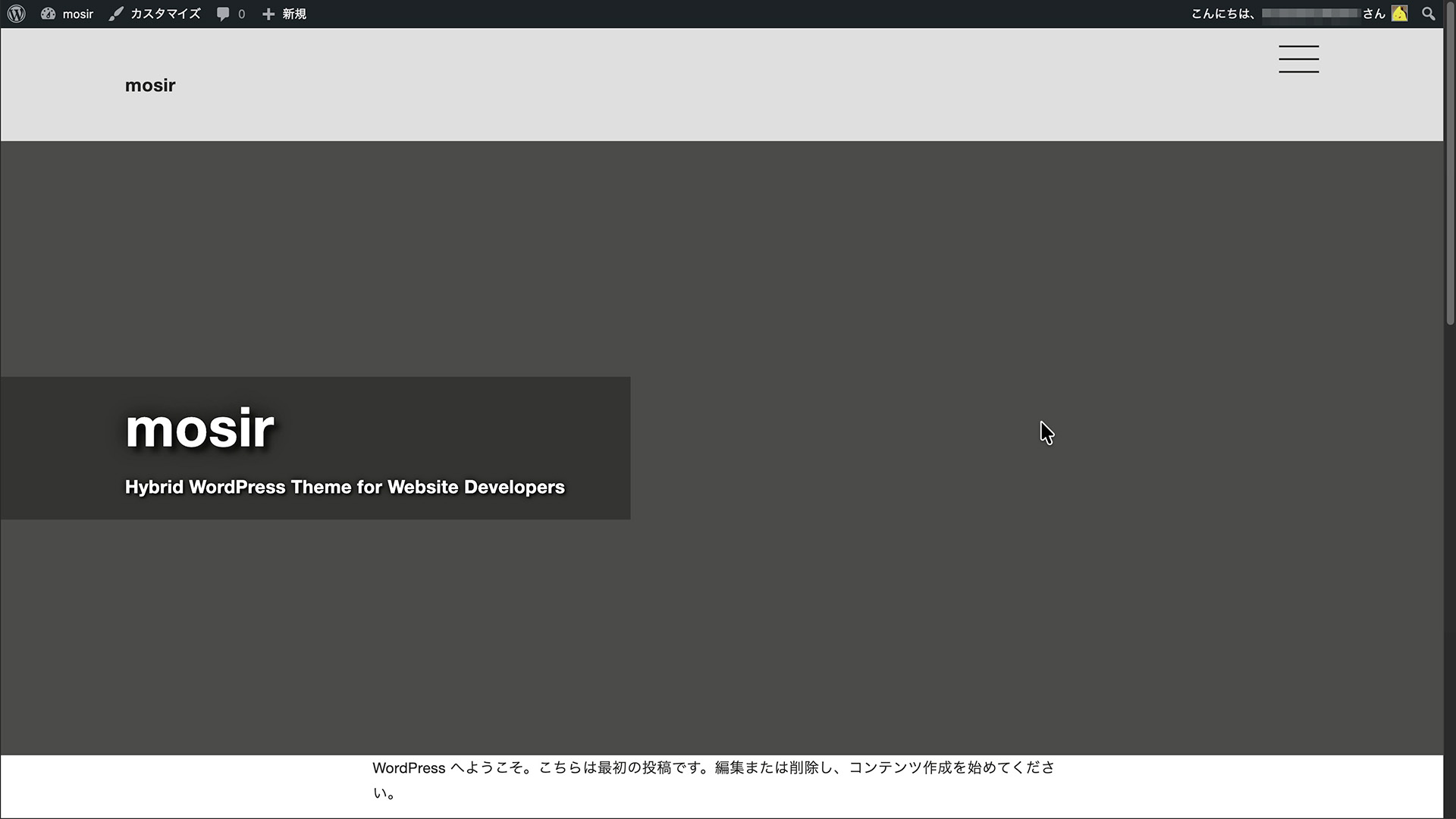Open comments via the speech bubble icon
Screen dimensions: 1456x819
click(222, 14)
